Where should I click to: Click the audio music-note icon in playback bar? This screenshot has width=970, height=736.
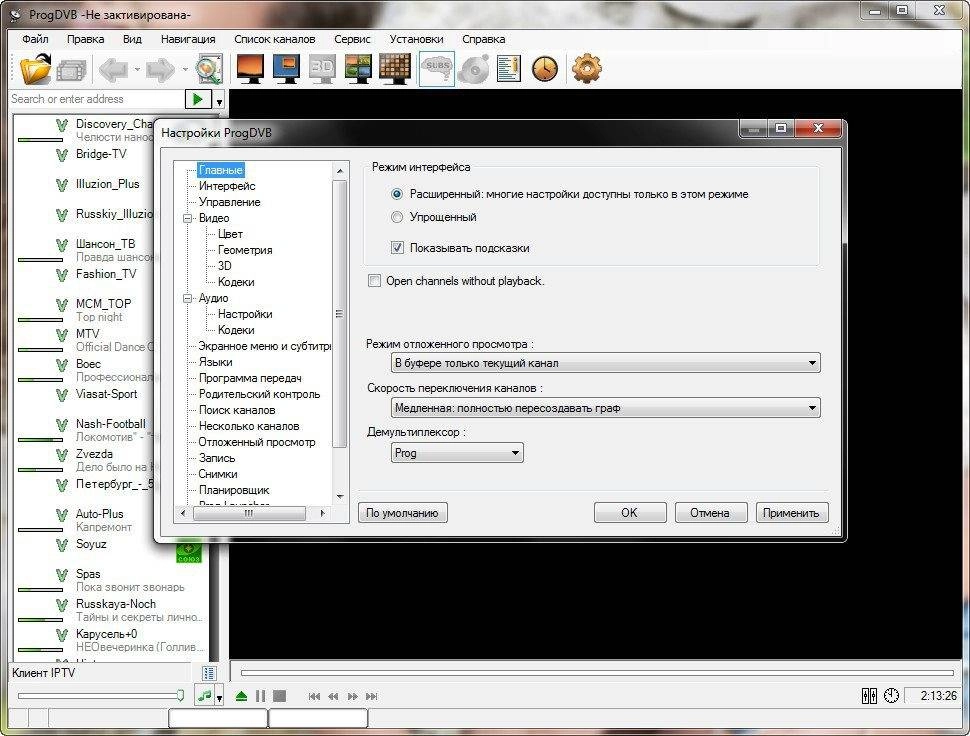(x=204, y=696)
